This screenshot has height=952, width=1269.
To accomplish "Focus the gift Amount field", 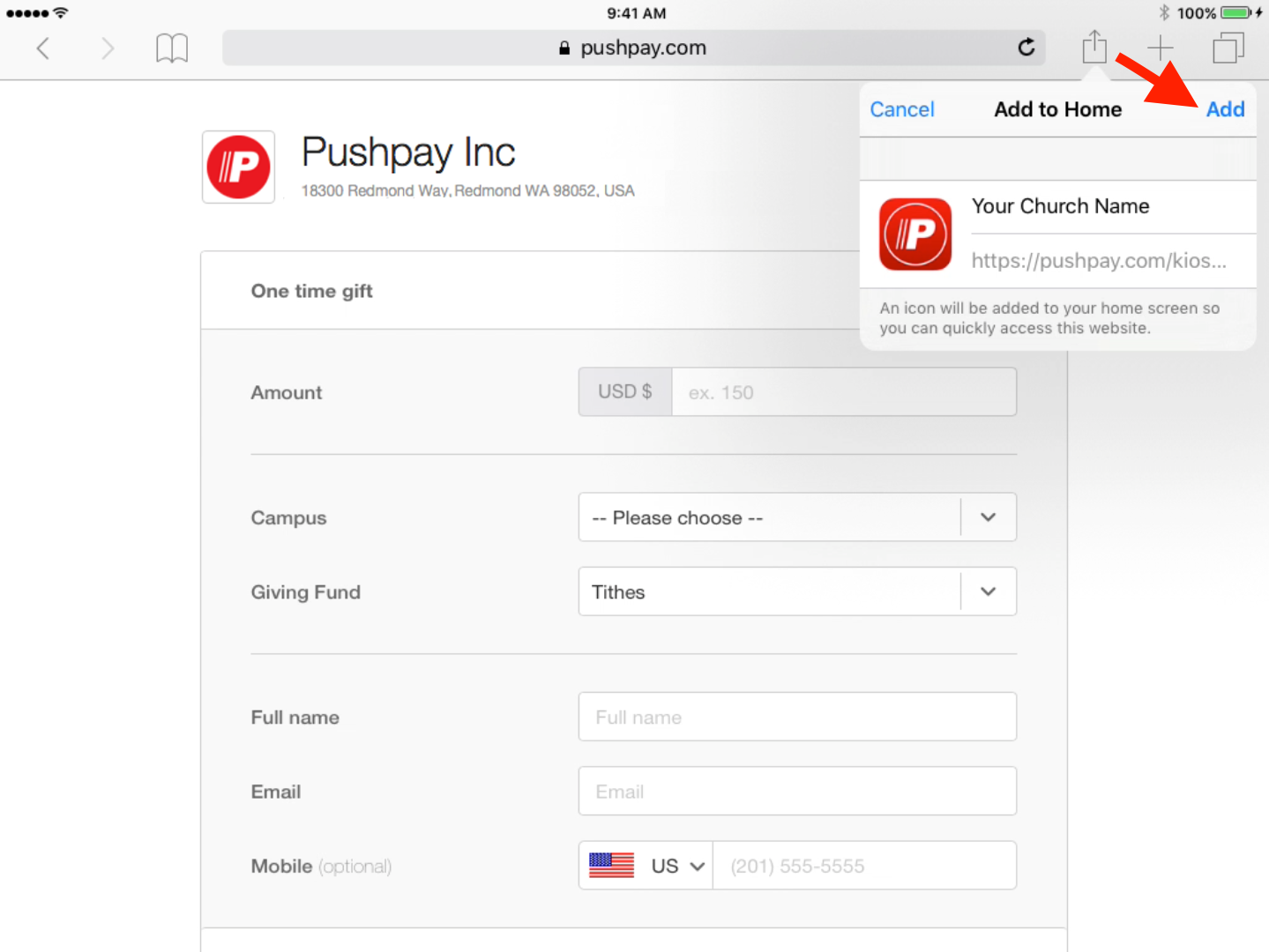I will [843, 392].
